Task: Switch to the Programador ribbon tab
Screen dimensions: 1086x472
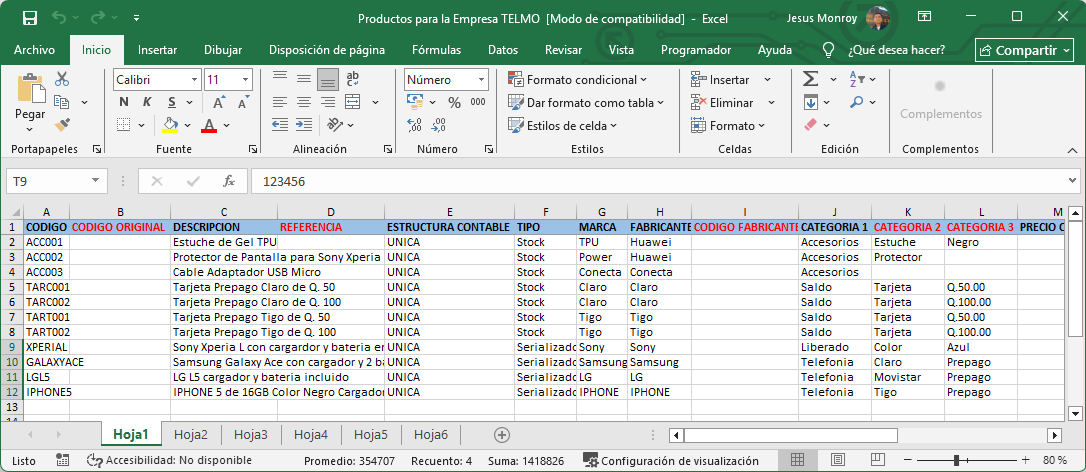Action: [x=695, y=50]
